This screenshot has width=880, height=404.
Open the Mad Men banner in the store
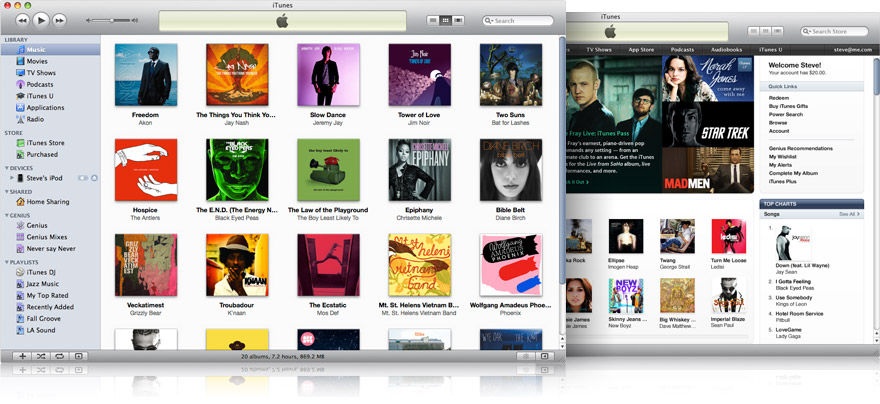pyautogui.click(x=708, y=170)
